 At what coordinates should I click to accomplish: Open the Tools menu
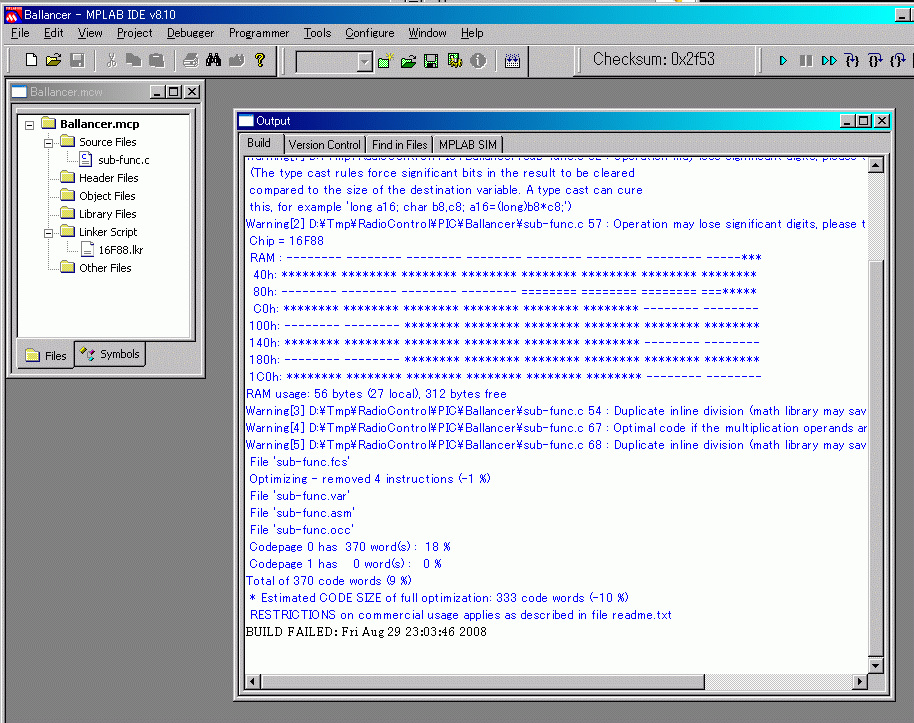317,33
